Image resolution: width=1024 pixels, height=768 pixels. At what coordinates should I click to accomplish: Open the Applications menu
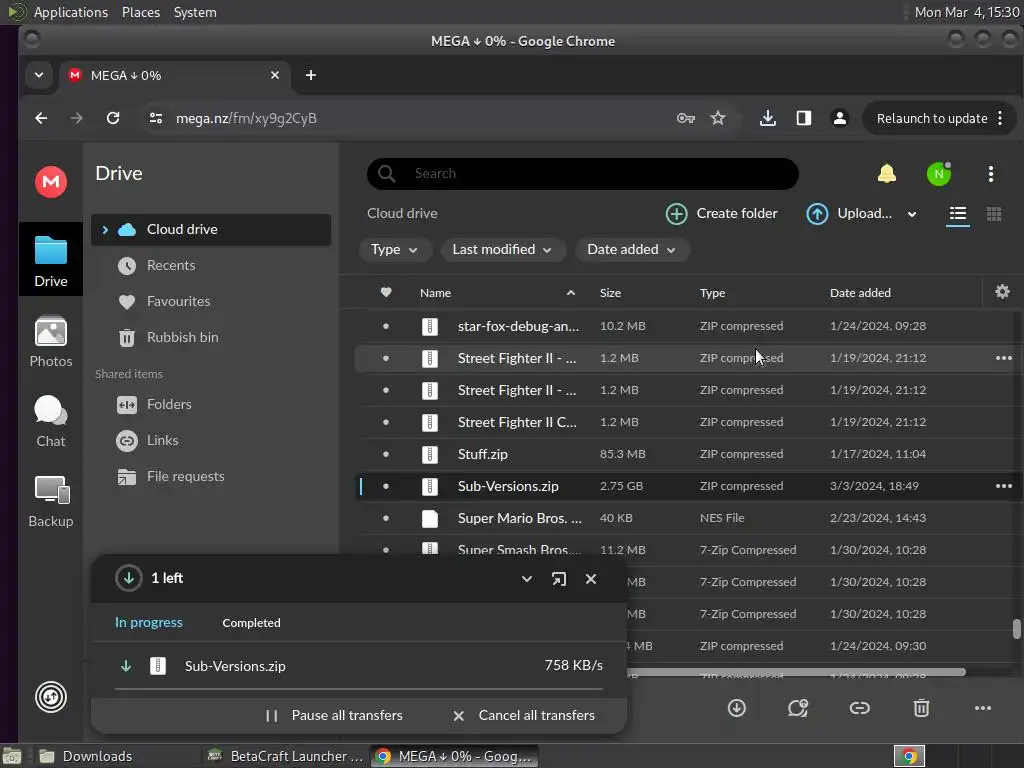71,12
